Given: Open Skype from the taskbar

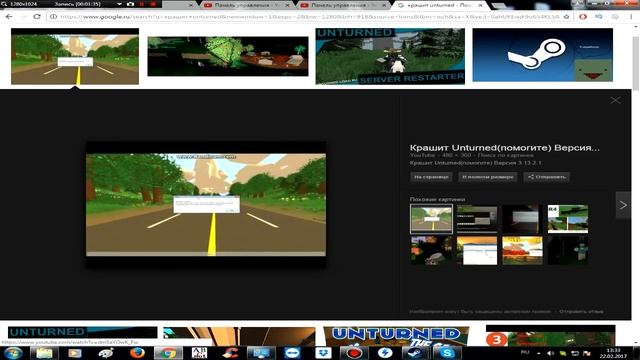Looking at the screenshot, I should pyautogui.click(x=447, y=353).
